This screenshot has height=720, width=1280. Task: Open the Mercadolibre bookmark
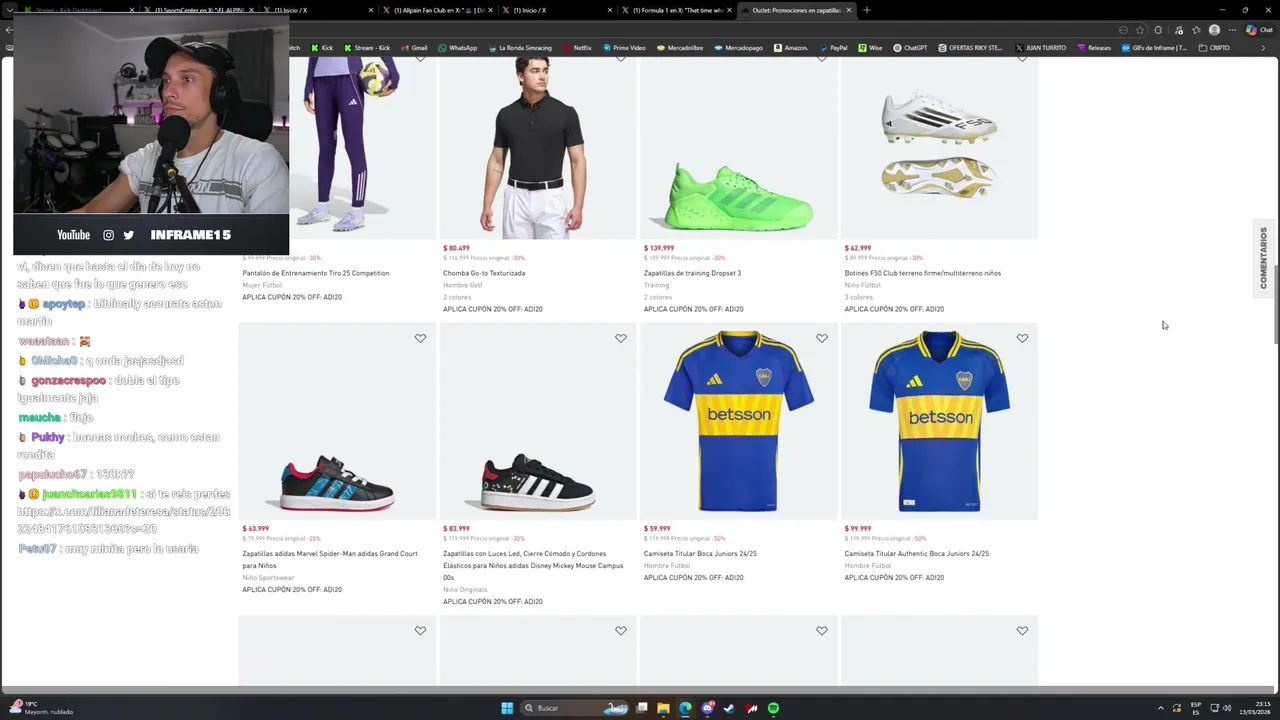click(x=680, y=48)
